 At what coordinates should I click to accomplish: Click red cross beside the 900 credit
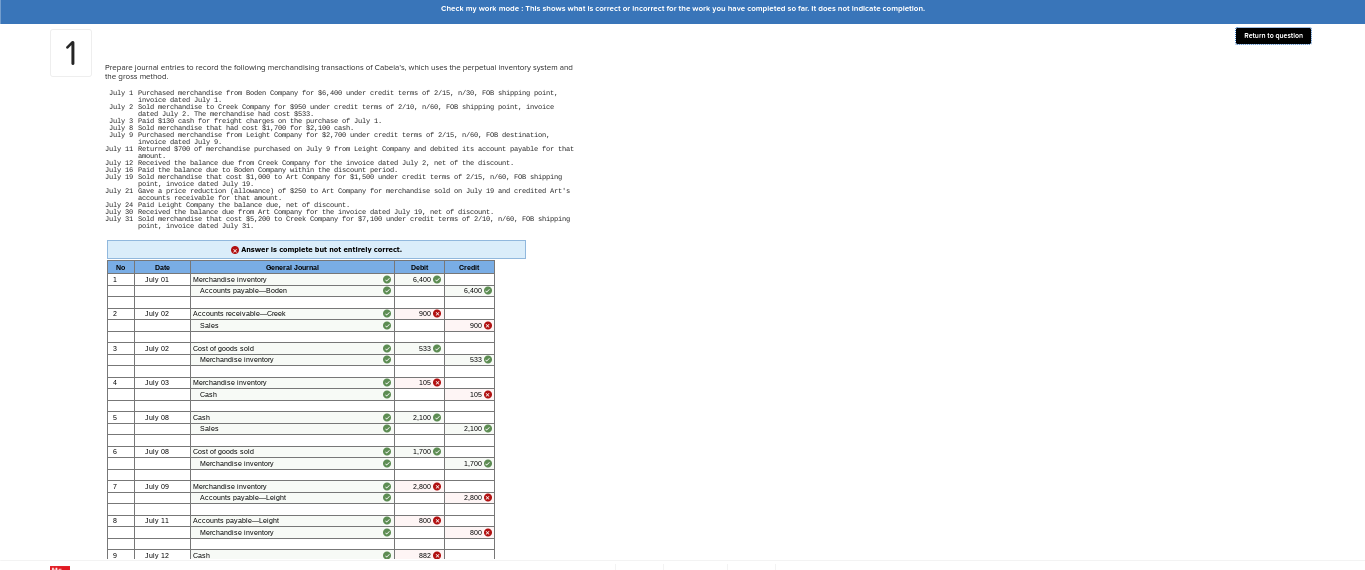click(488, 325)
